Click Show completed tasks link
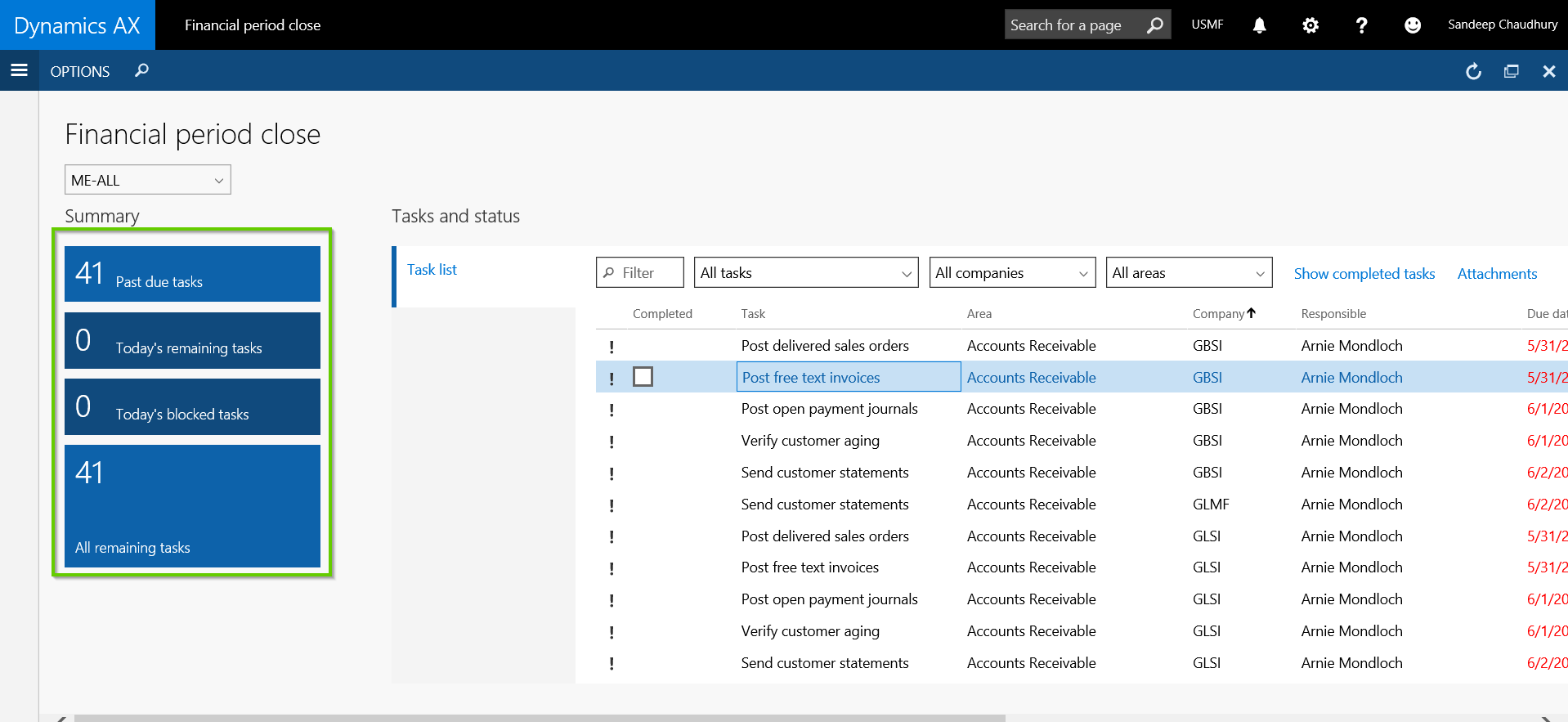The width and height of the screenshot is (1568, 722). pyautogui.click(x=1364, y=274)
